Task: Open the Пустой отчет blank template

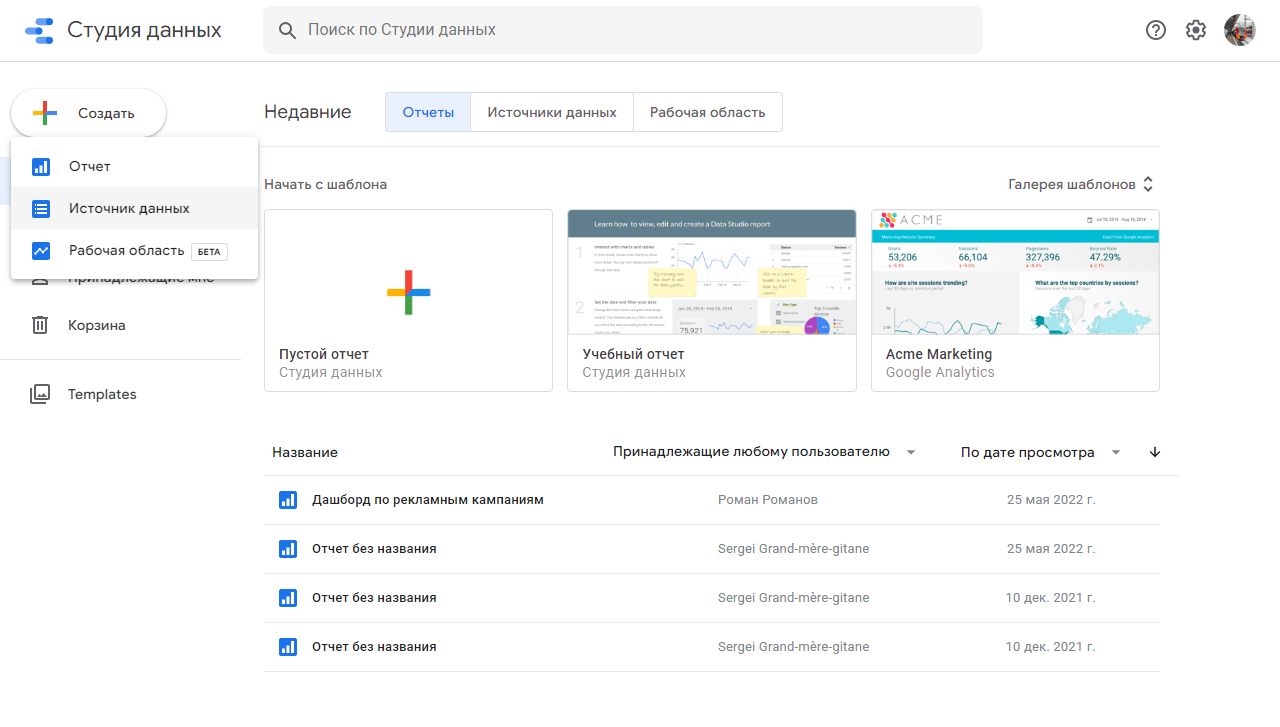Action: pos(408,299)
